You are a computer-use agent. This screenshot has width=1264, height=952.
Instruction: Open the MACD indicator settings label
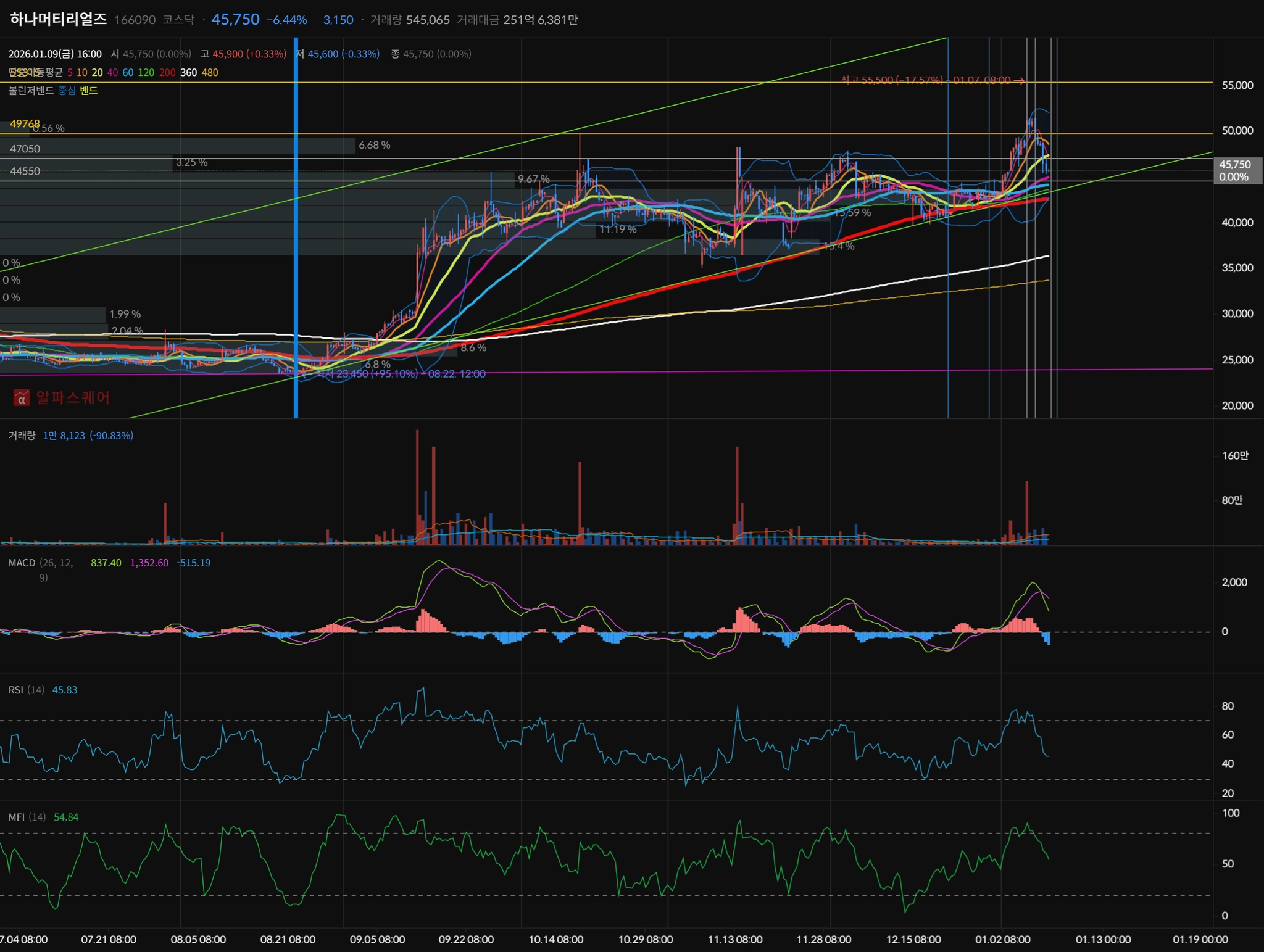[22, 563]
